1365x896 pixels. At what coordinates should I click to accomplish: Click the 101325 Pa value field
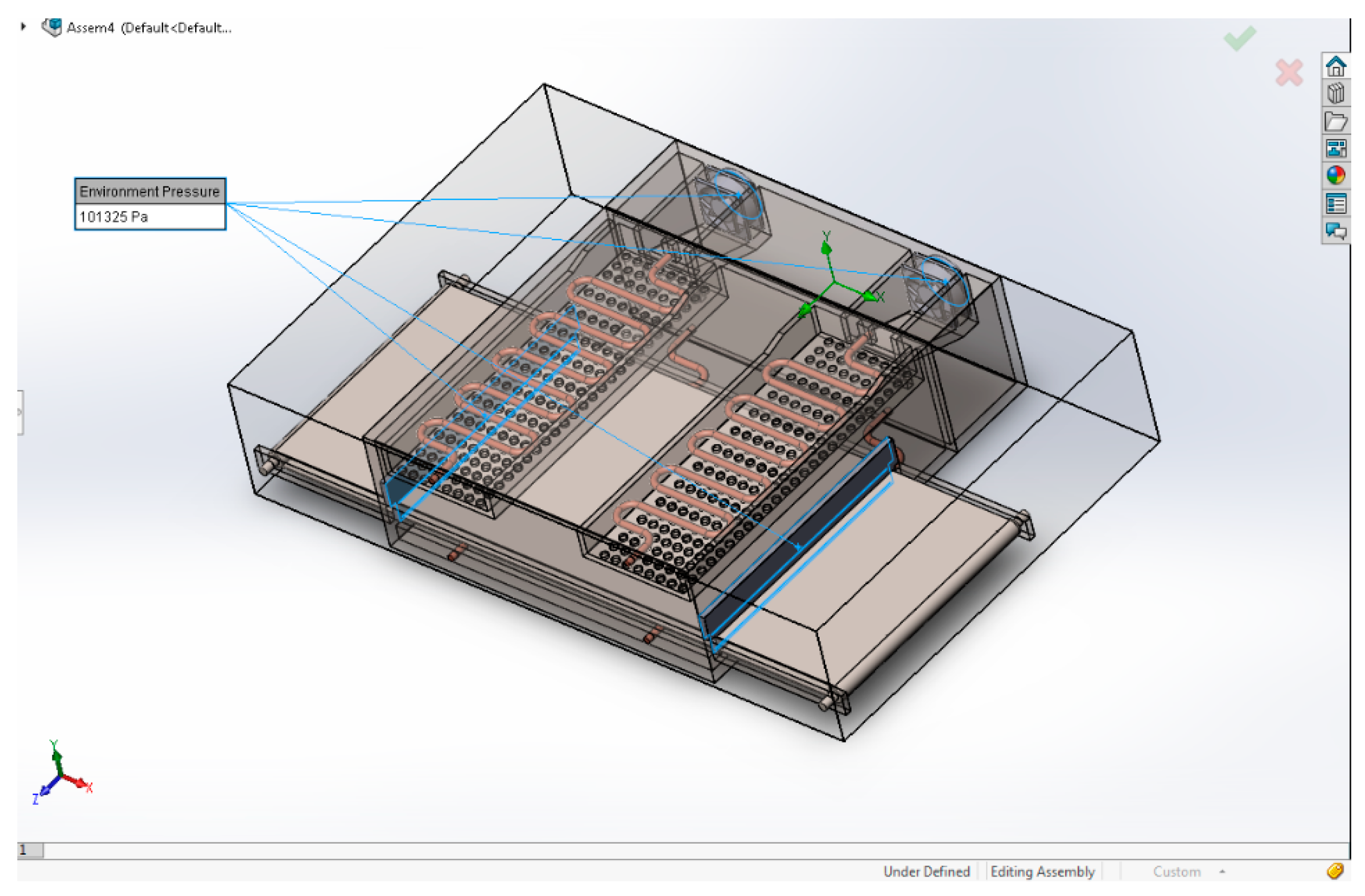click(150, 218)
